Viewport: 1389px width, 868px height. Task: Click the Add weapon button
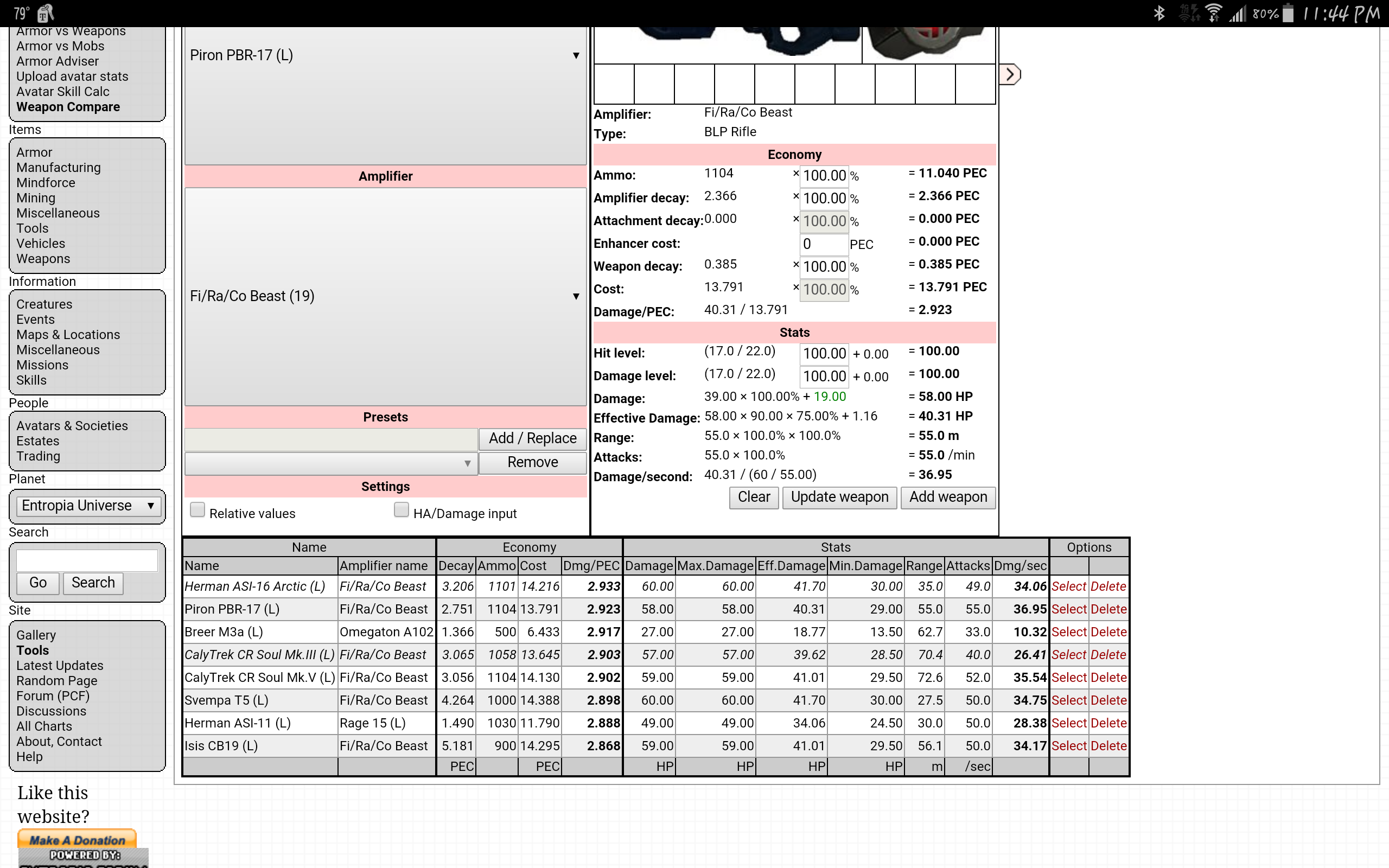click(948, 497)
